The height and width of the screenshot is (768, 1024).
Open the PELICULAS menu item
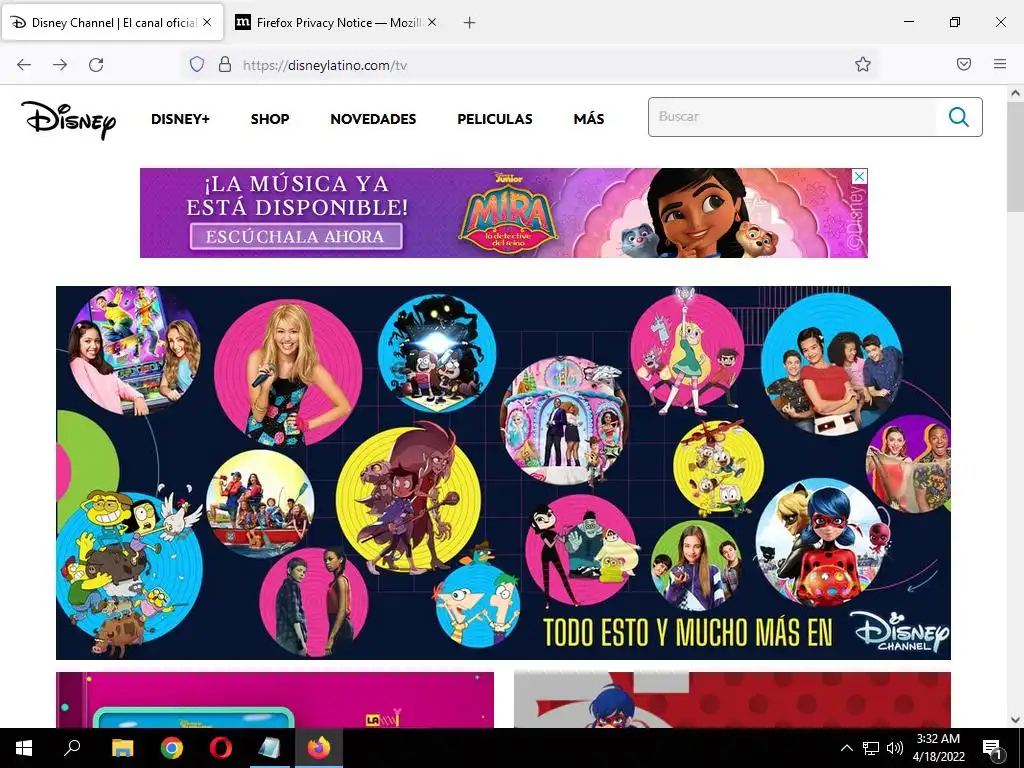[494, 119]
